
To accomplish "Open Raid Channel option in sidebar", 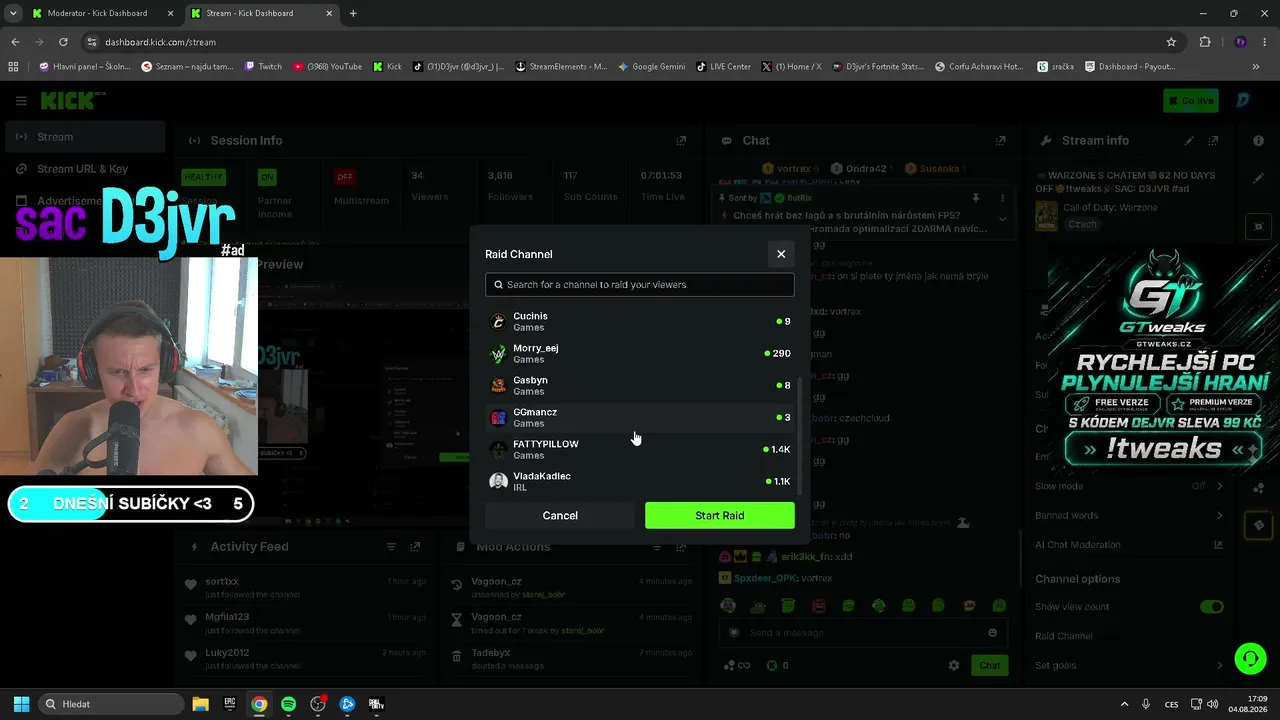I will (x=1064, y=636).
